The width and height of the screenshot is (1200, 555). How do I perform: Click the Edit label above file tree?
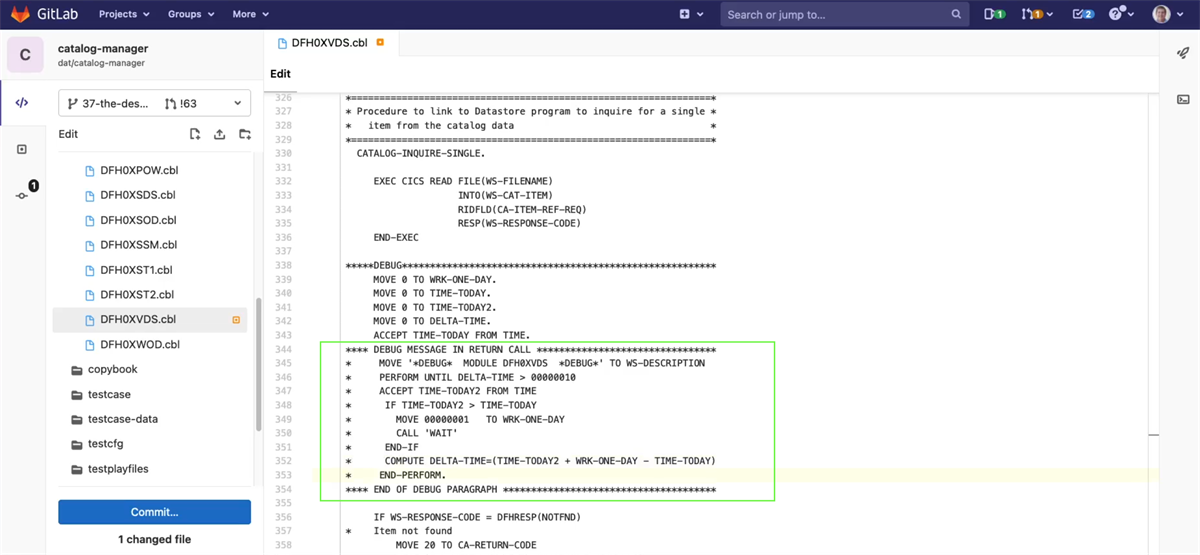(x=68, y=134)
